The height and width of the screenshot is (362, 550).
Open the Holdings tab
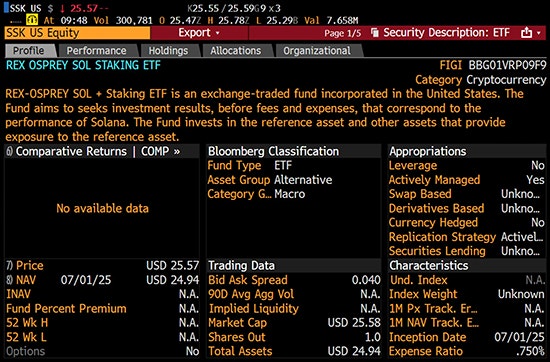pyautogui.click(x=168, y=51)
